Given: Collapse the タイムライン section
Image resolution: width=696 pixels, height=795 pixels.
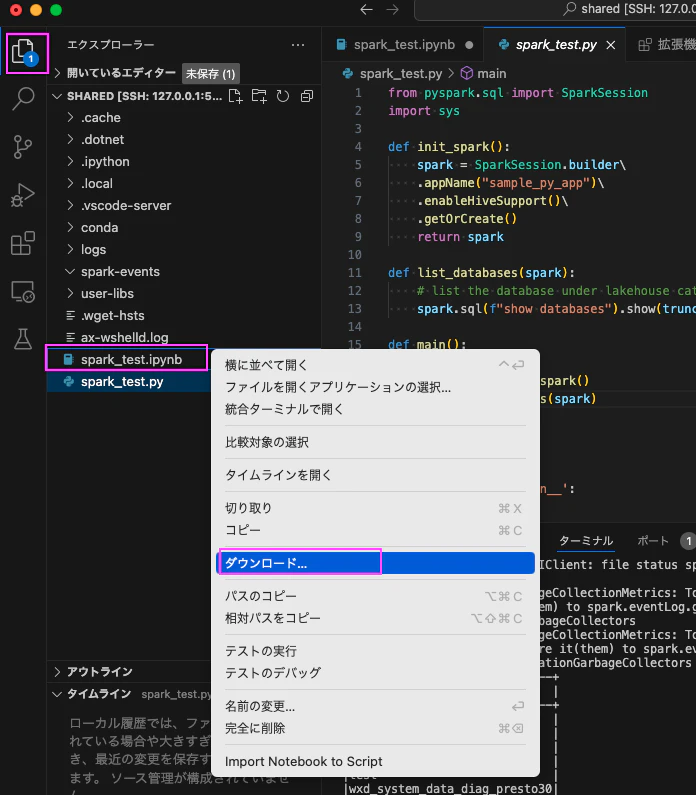Looking at the screenshot, I should [x=57, y=694].
